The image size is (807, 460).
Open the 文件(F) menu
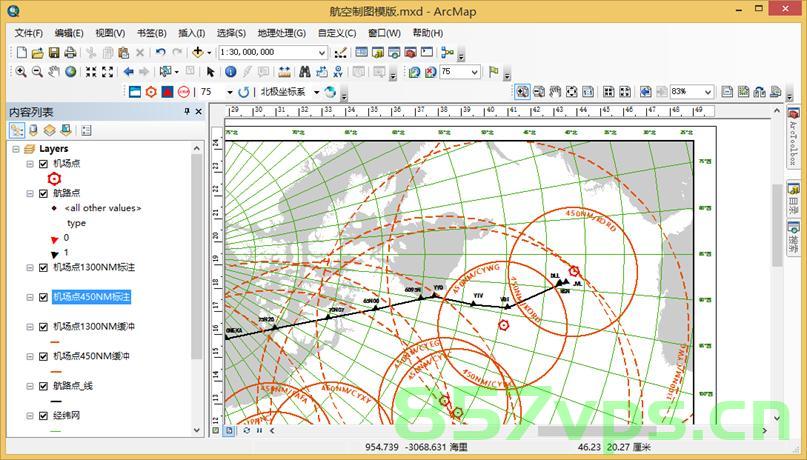[x=28, y=33]
